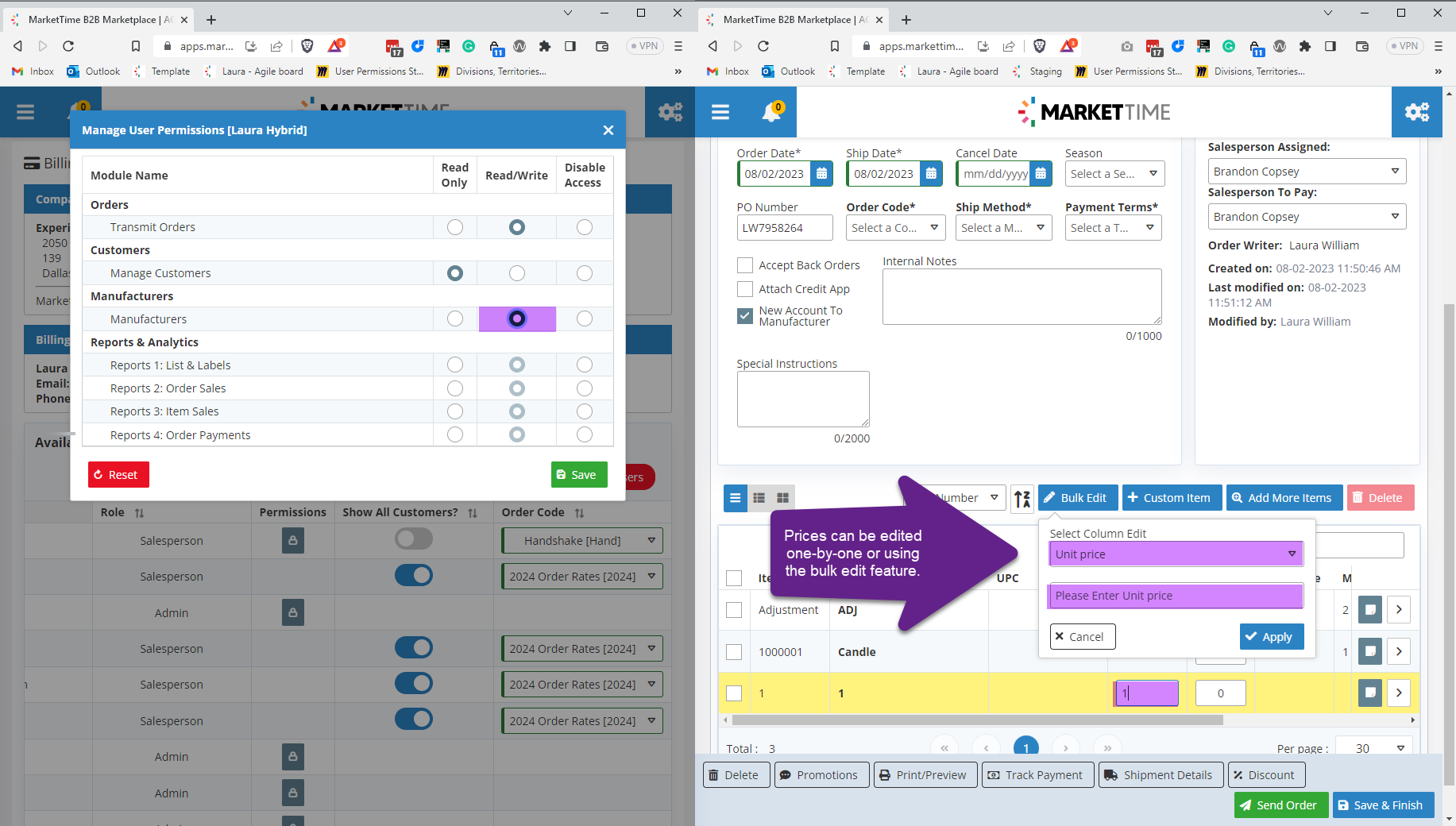
Task: Open the Staging bookmark
Action: (x=1037, y=71)
